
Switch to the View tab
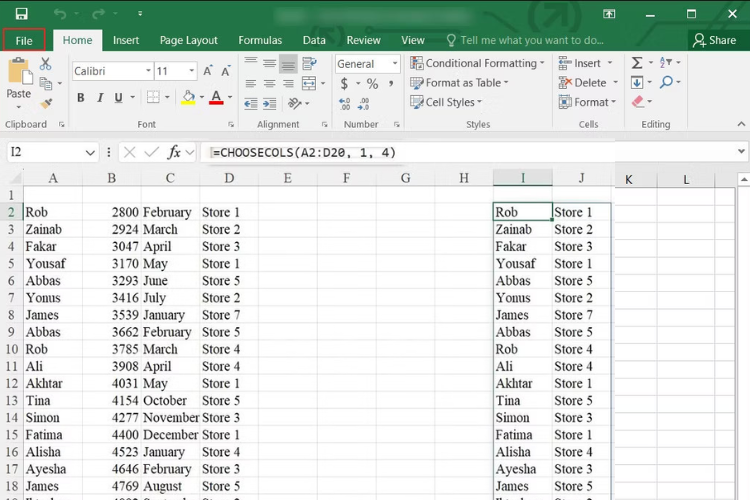412,40
